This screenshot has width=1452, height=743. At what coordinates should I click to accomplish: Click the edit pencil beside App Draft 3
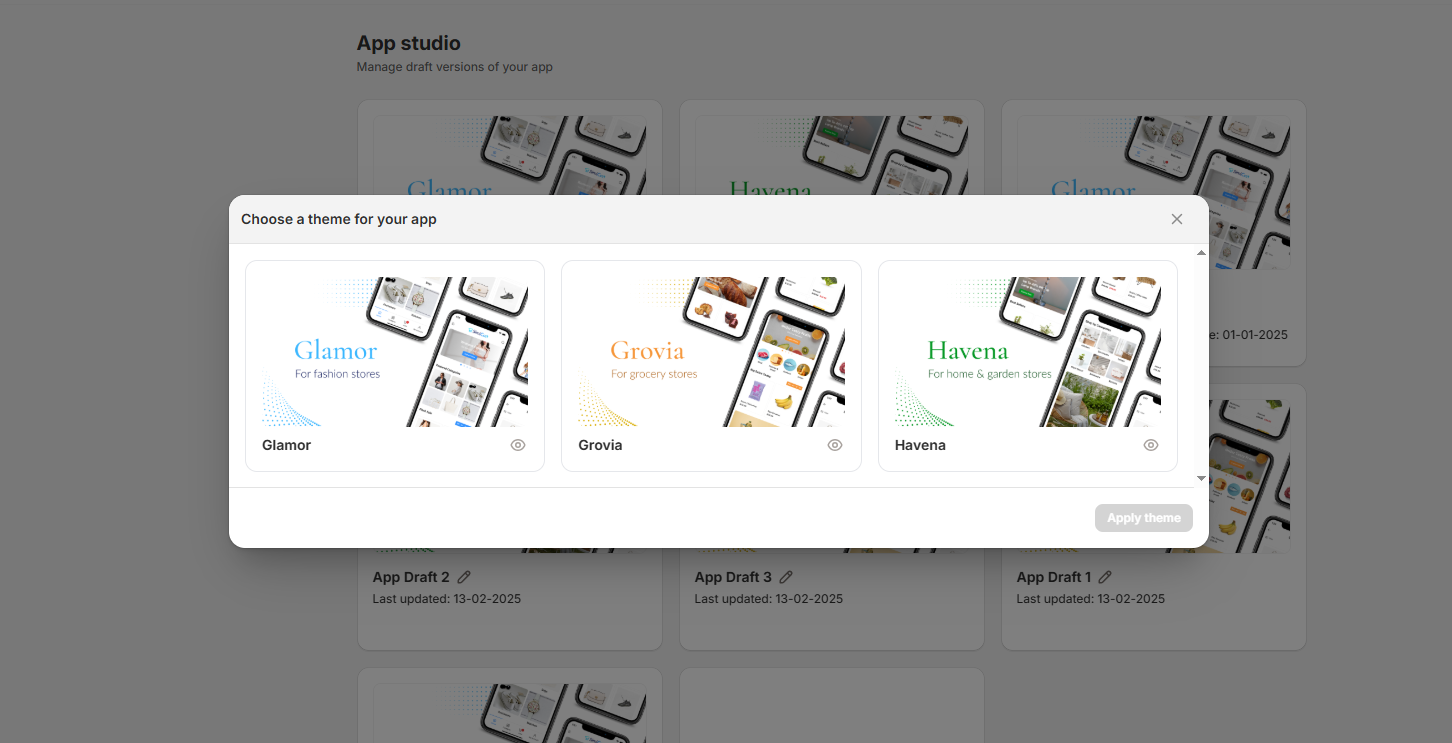pyautogui.click(x=786, y=577)
